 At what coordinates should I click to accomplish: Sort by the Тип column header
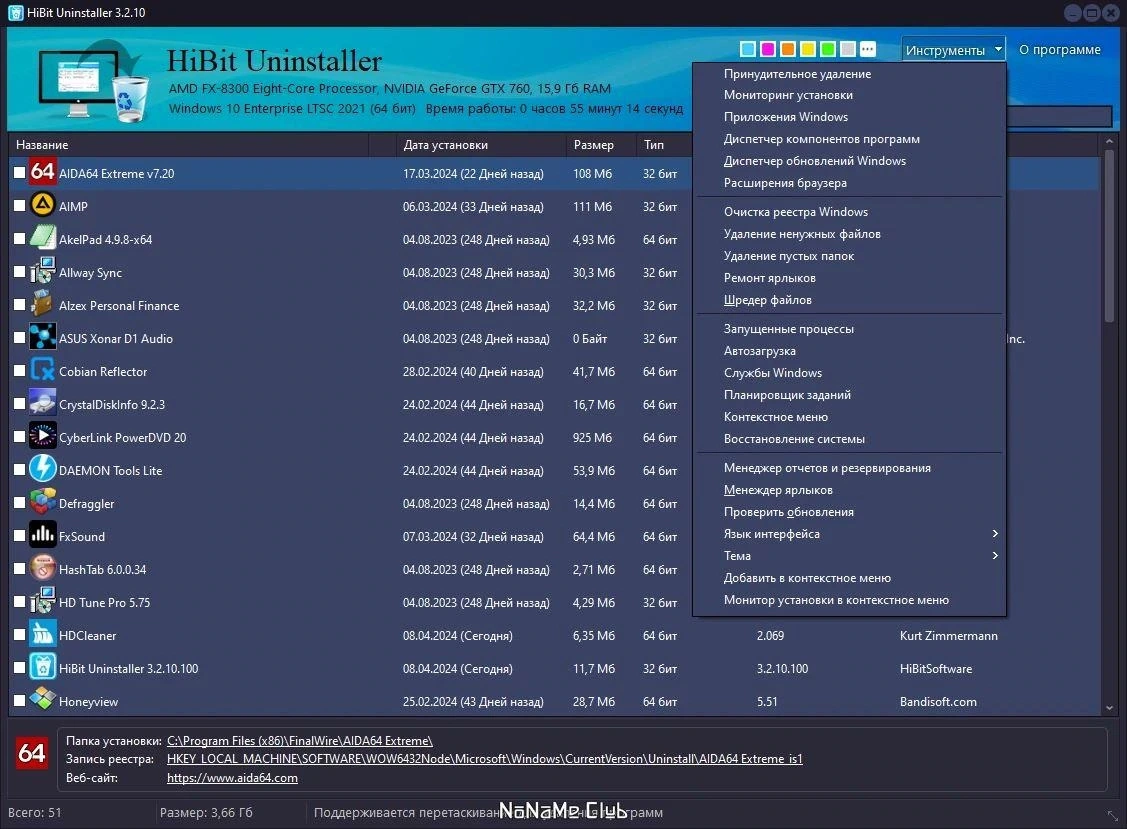click(664, 145)
